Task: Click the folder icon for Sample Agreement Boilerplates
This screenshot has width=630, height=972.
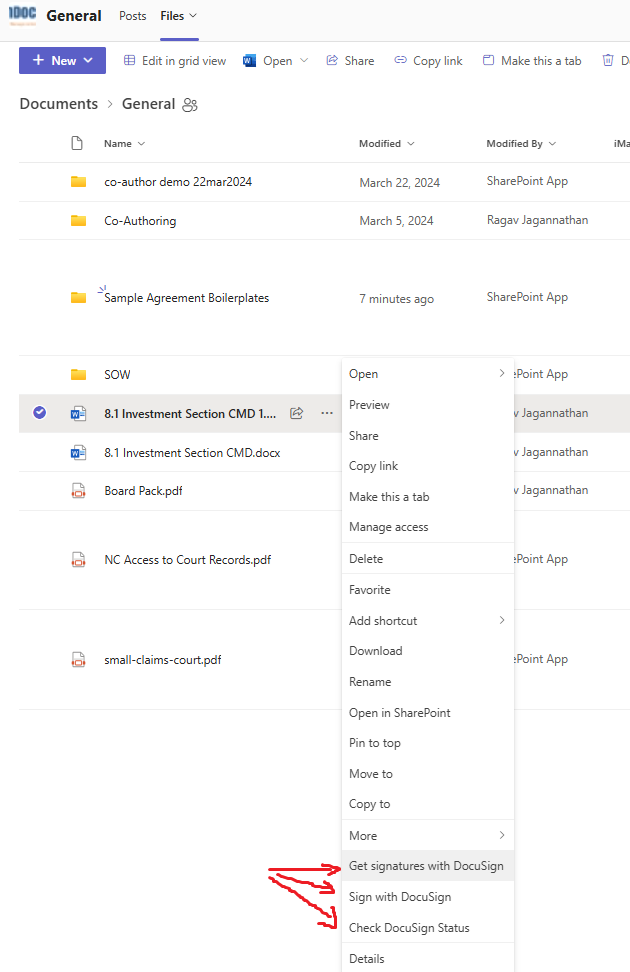Action: [78, 297]
